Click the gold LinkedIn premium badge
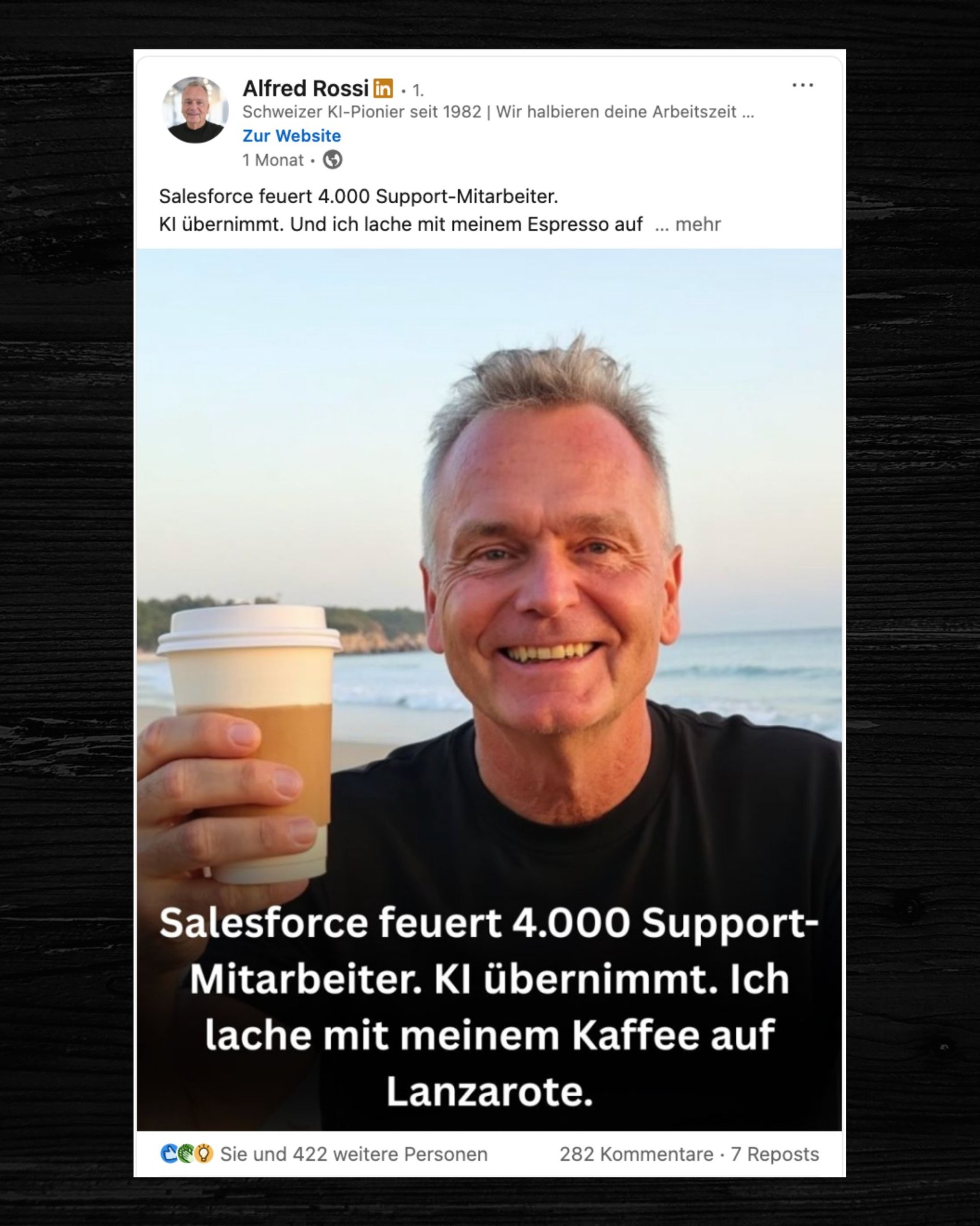The image size is (980, 1226). click(383, 88)
